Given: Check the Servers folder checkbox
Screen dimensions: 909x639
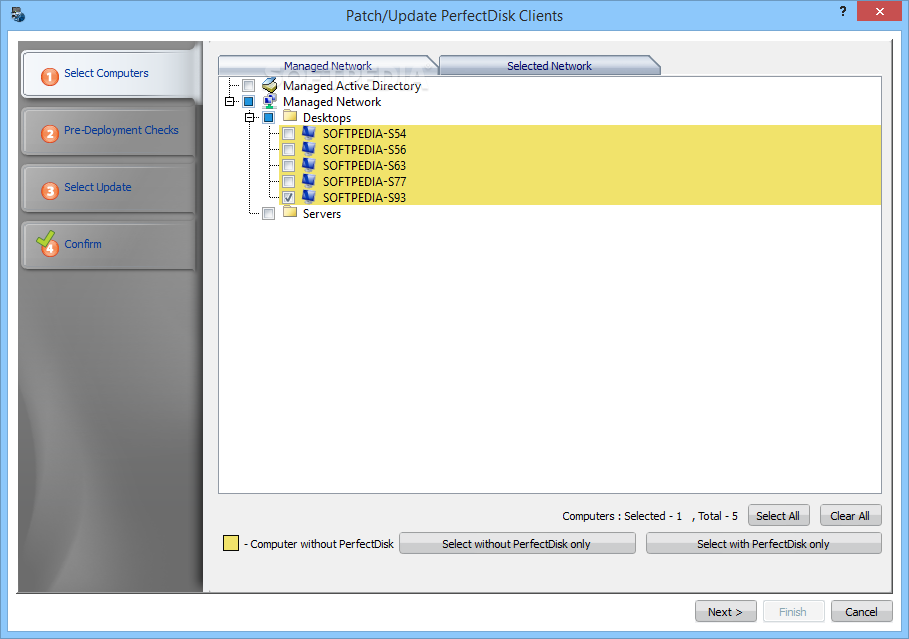Looking at the screenshot, I should coord(268,213).
